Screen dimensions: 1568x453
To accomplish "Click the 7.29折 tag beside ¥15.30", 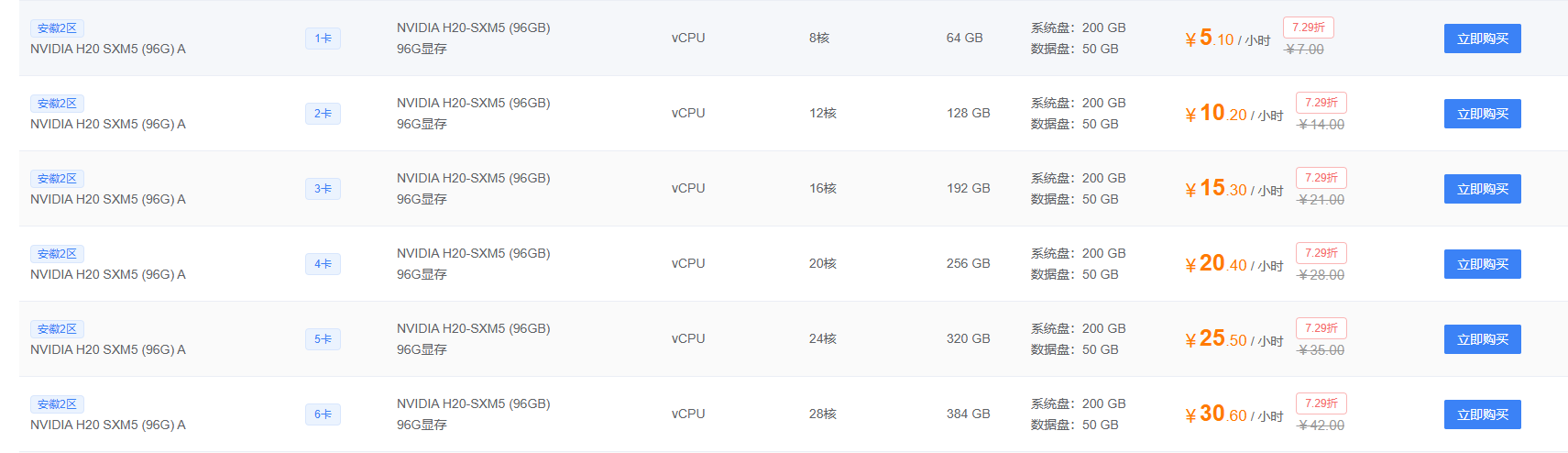I will pos(1321,178).
